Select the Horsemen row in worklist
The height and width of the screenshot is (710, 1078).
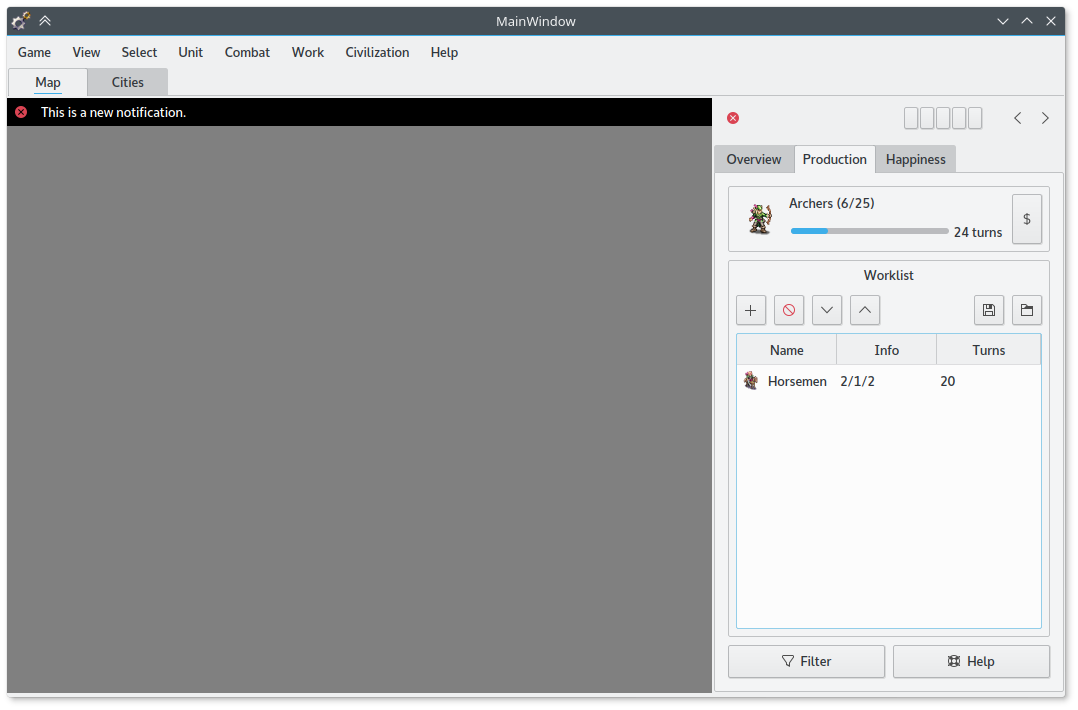coord(889,381)
